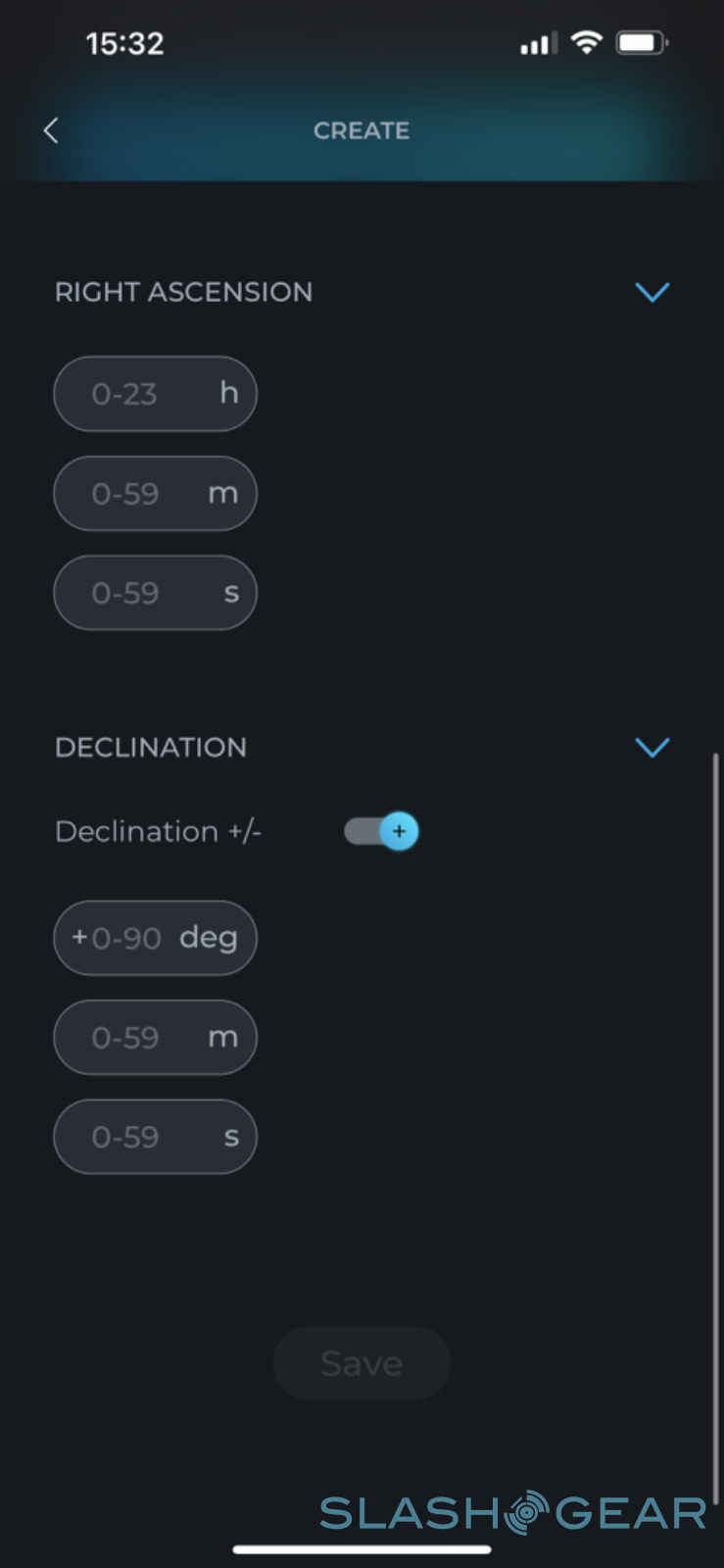The image size is (724, 1568).
Task: Tap the DECLINATION section header
Action: (x=152, y=748)
